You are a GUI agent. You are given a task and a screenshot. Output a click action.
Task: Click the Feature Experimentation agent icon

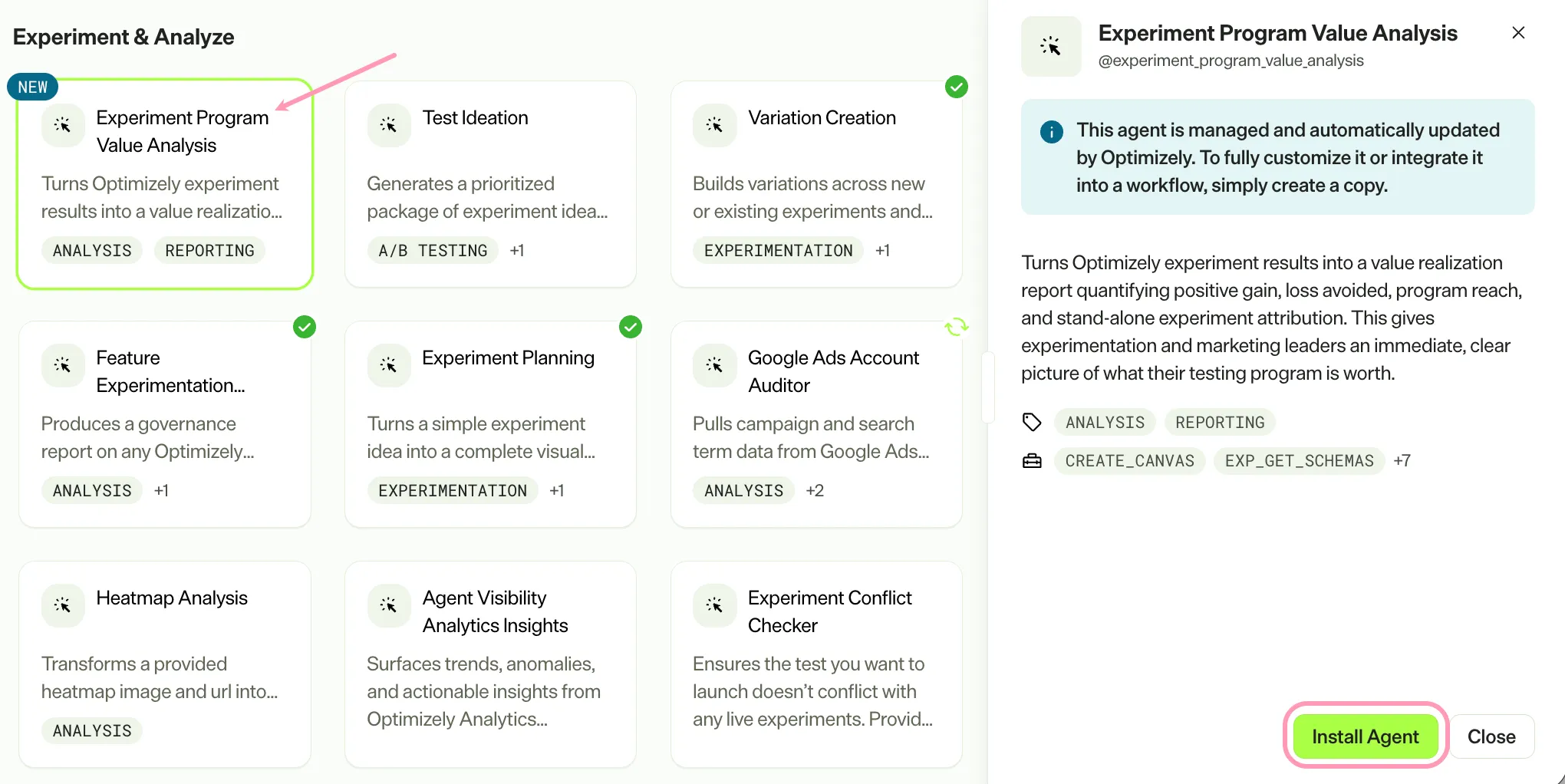63,365
